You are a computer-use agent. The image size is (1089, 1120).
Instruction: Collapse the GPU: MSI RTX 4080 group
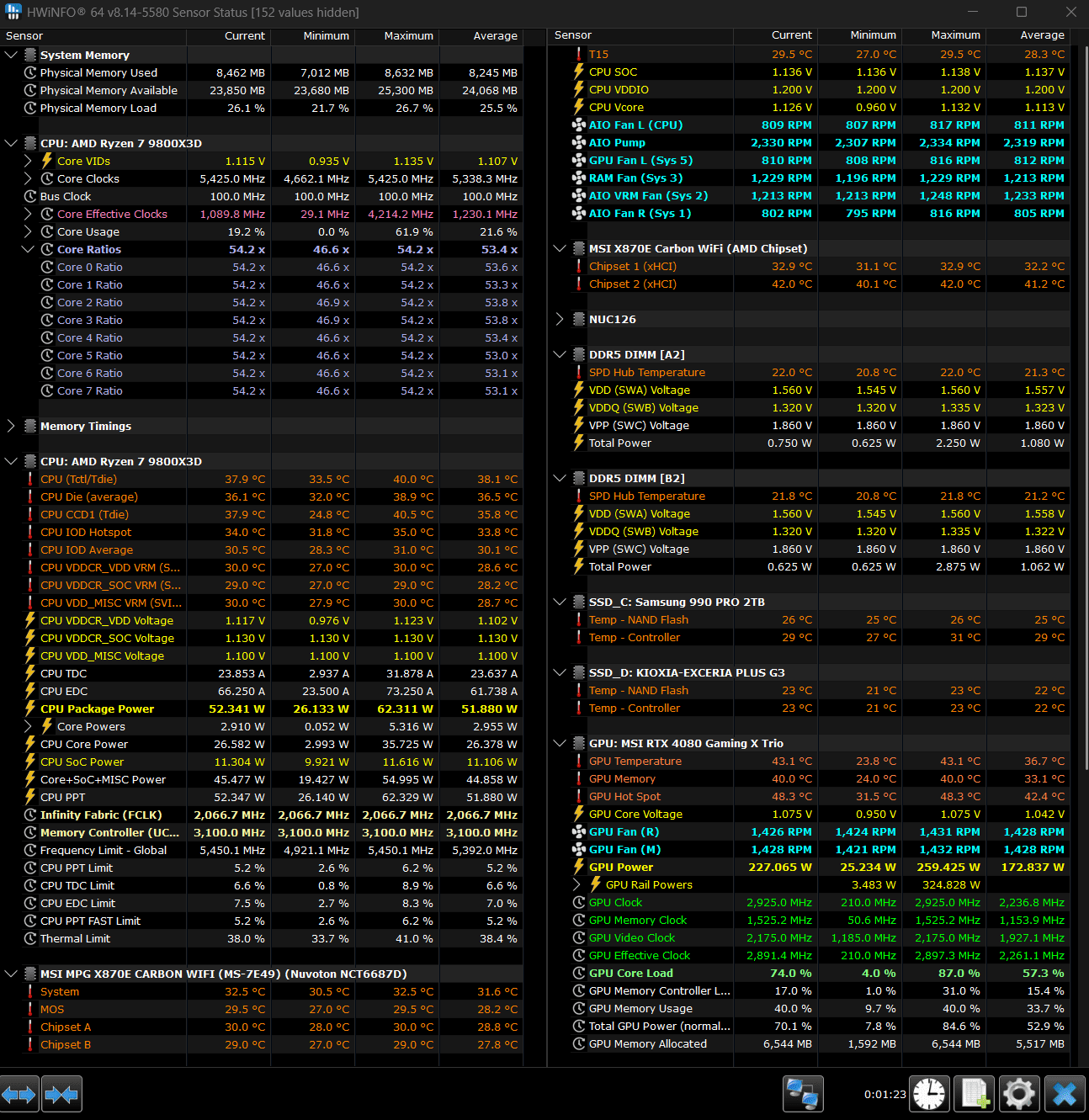pos(560,743)
